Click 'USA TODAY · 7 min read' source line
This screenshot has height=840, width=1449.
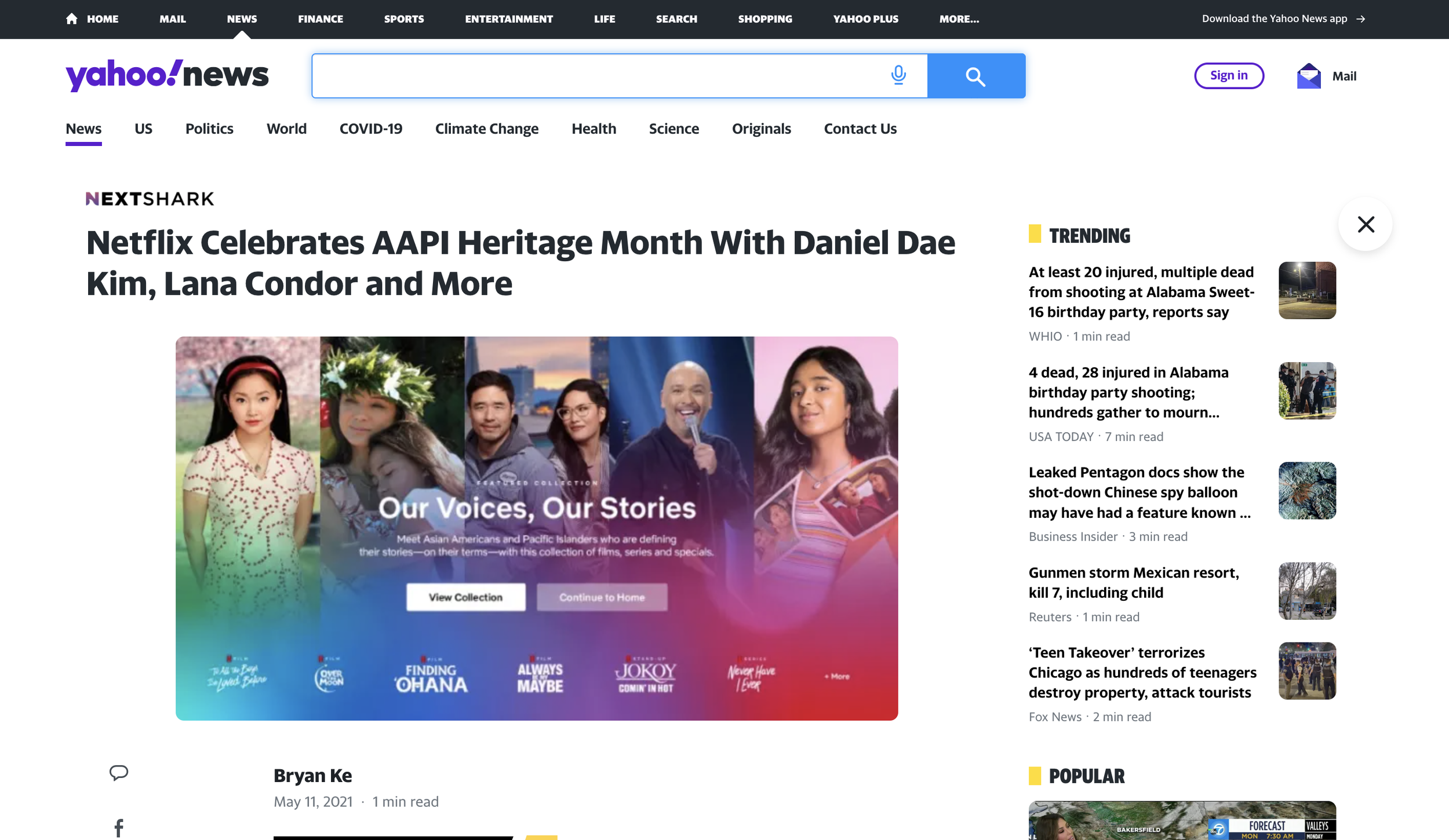tap(1095, 437)
